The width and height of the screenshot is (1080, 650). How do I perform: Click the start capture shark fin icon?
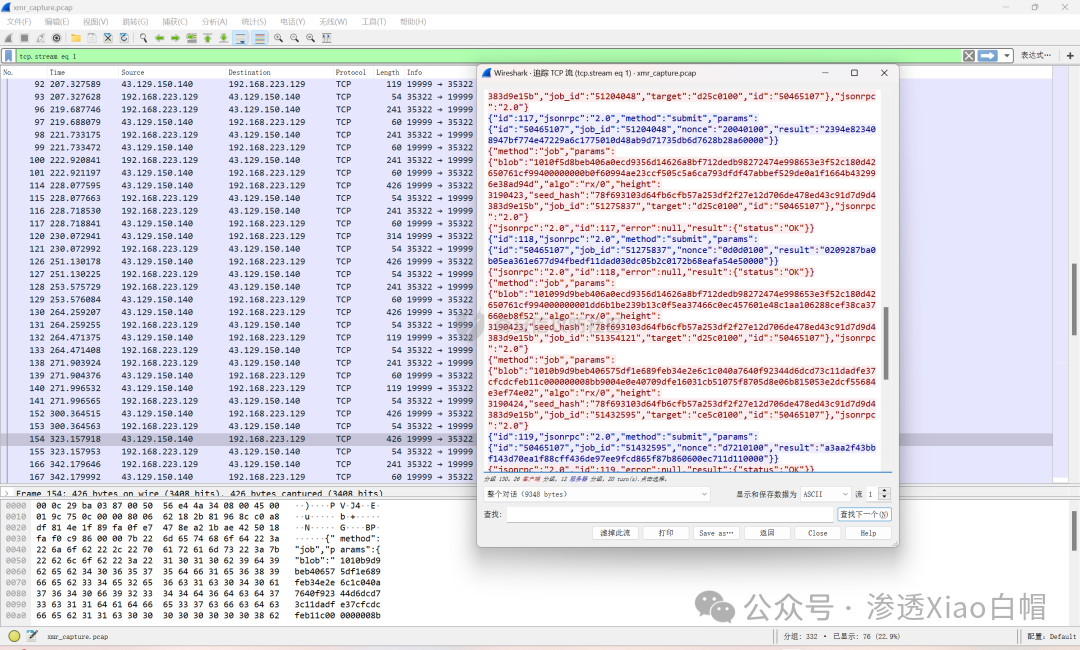(x=9, y=38)
